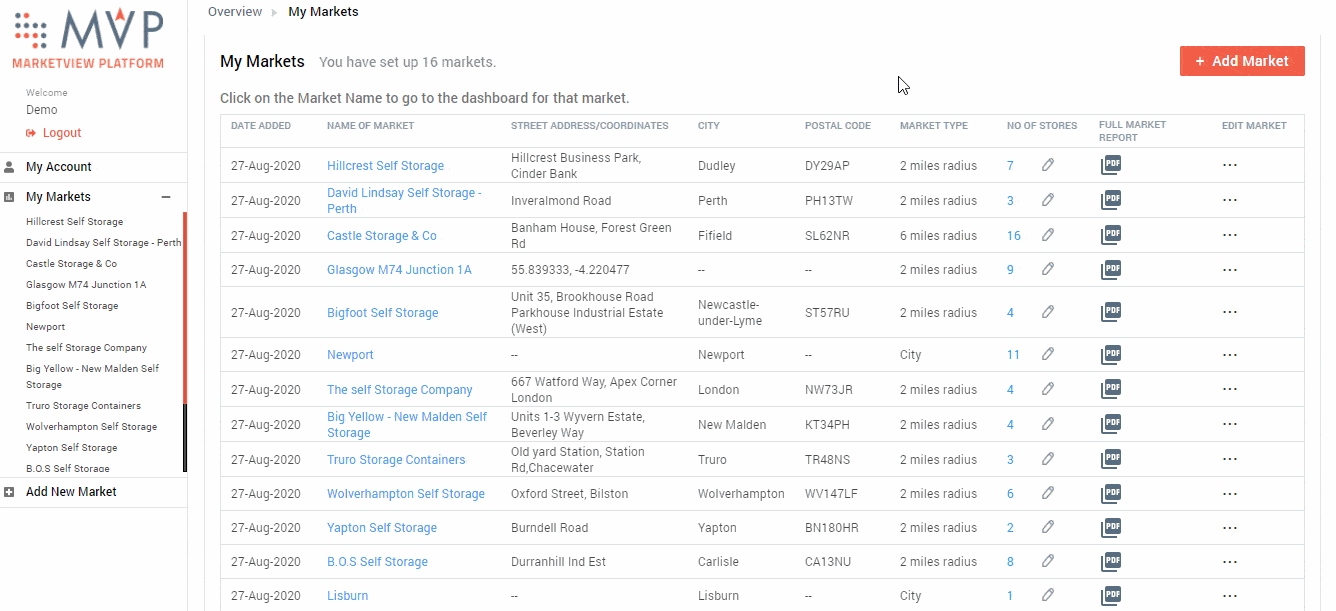1336x611 pixels.
Task: Sort by the Date Added column header
Action: click(261, 126)
